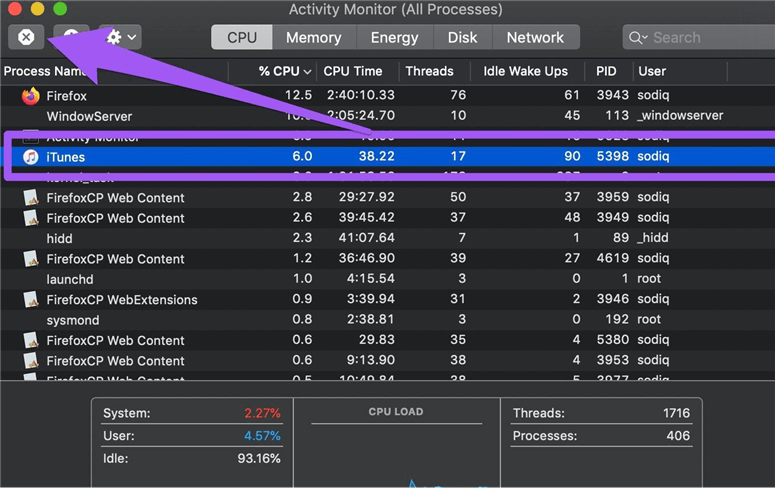
Task: Click FirefoxCP Web Content with PID 3949
Action: point(115,218)
